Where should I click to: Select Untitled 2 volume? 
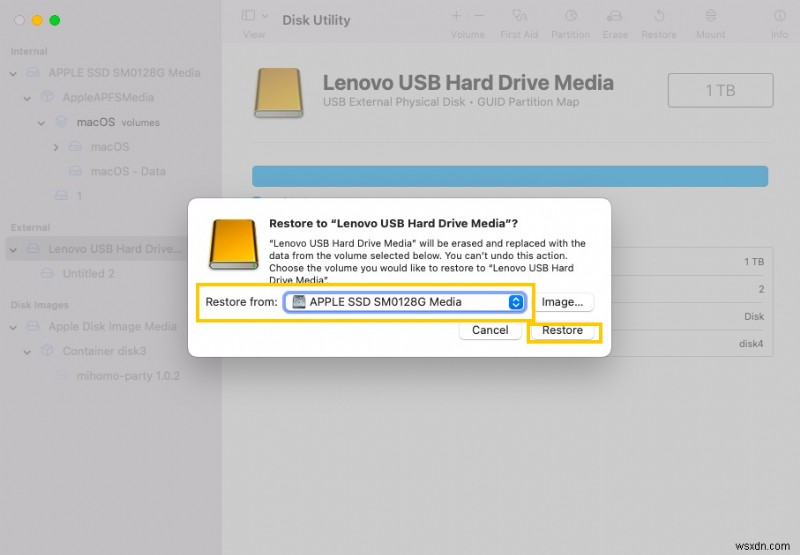tap(88, 273)
